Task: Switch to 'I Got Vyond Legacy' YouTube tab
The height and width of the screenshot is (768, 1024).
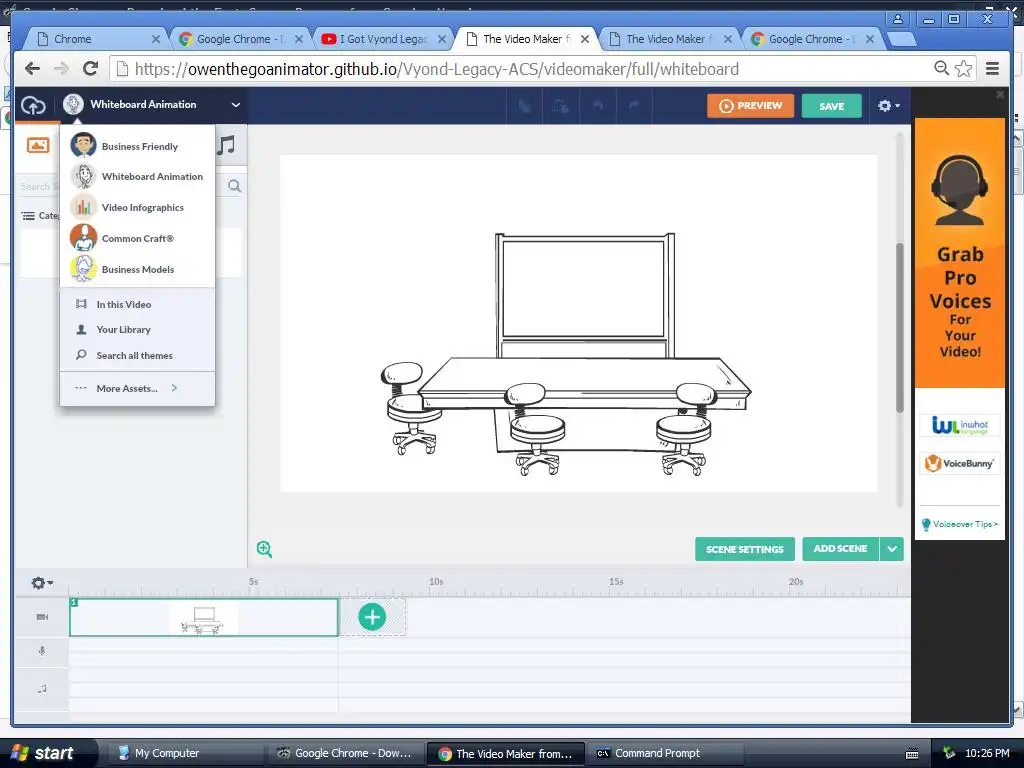Action: pos(382,39)
